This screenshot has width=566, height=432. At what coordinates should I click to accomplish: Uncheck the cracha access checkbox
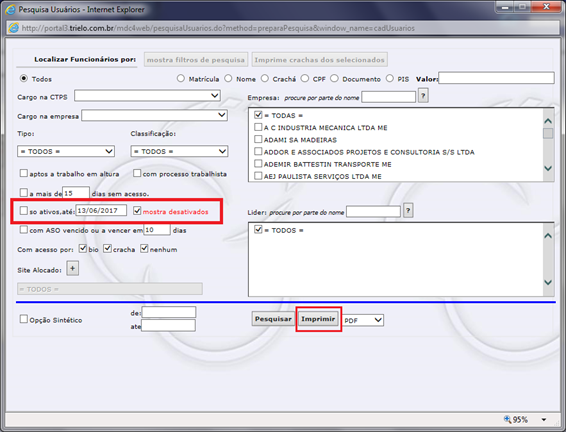107,248
